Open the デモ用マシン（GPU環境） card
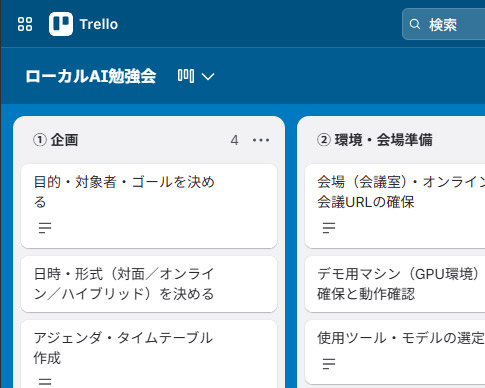485x388 pixels. coord(395,284)
